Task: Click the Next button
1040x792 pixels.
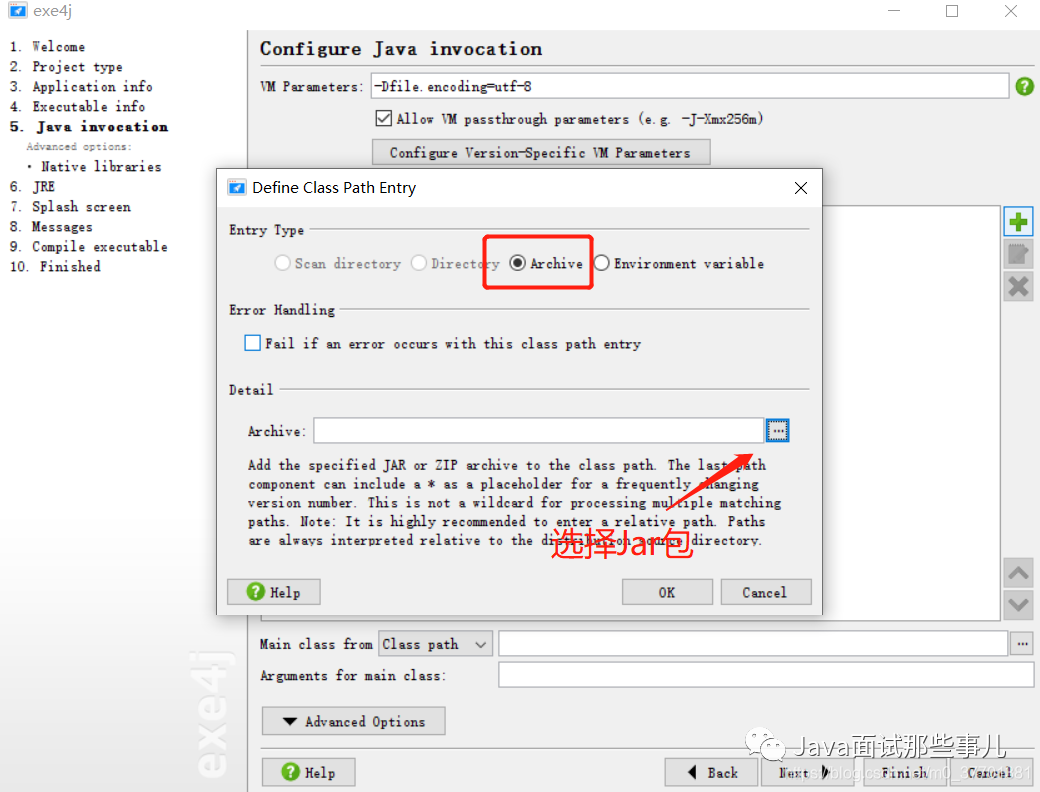Action: [x=807, y=772]
